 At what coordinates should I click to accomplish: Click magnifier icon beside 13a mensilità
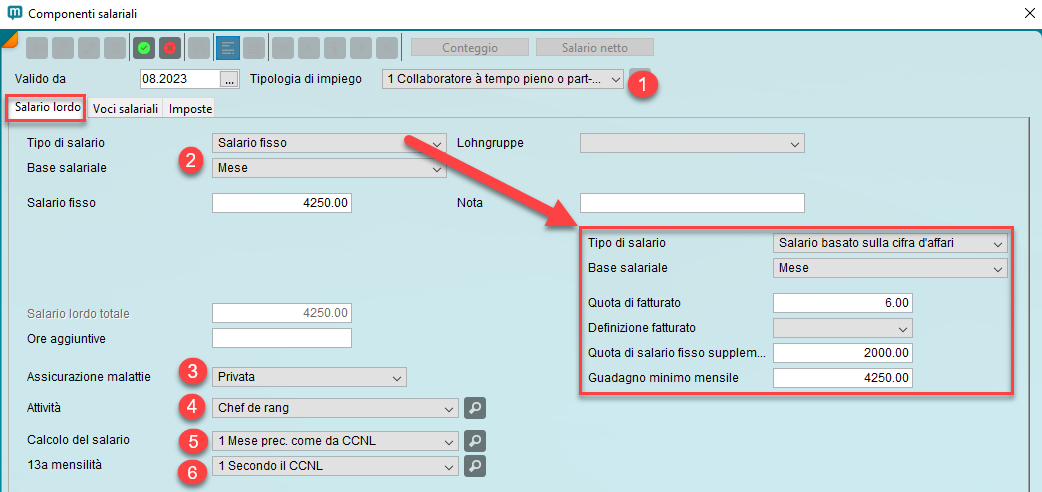(x=475, y=465)
